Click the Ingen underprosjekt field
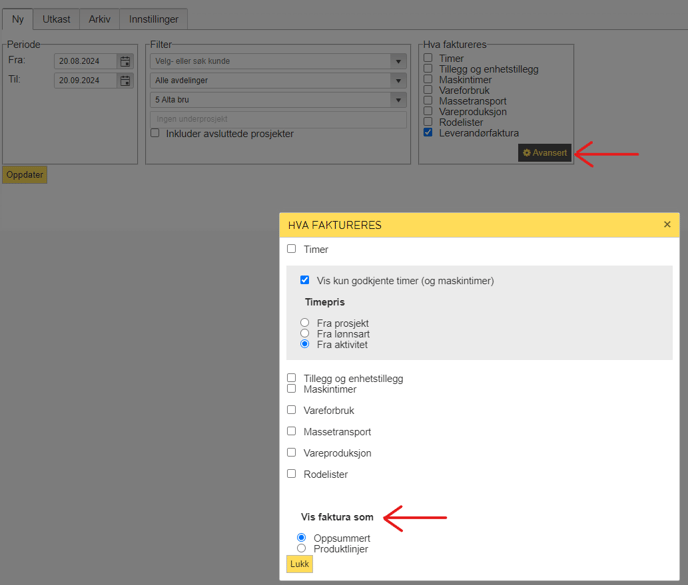Viewport: 688px width, 585px height. 278,119
